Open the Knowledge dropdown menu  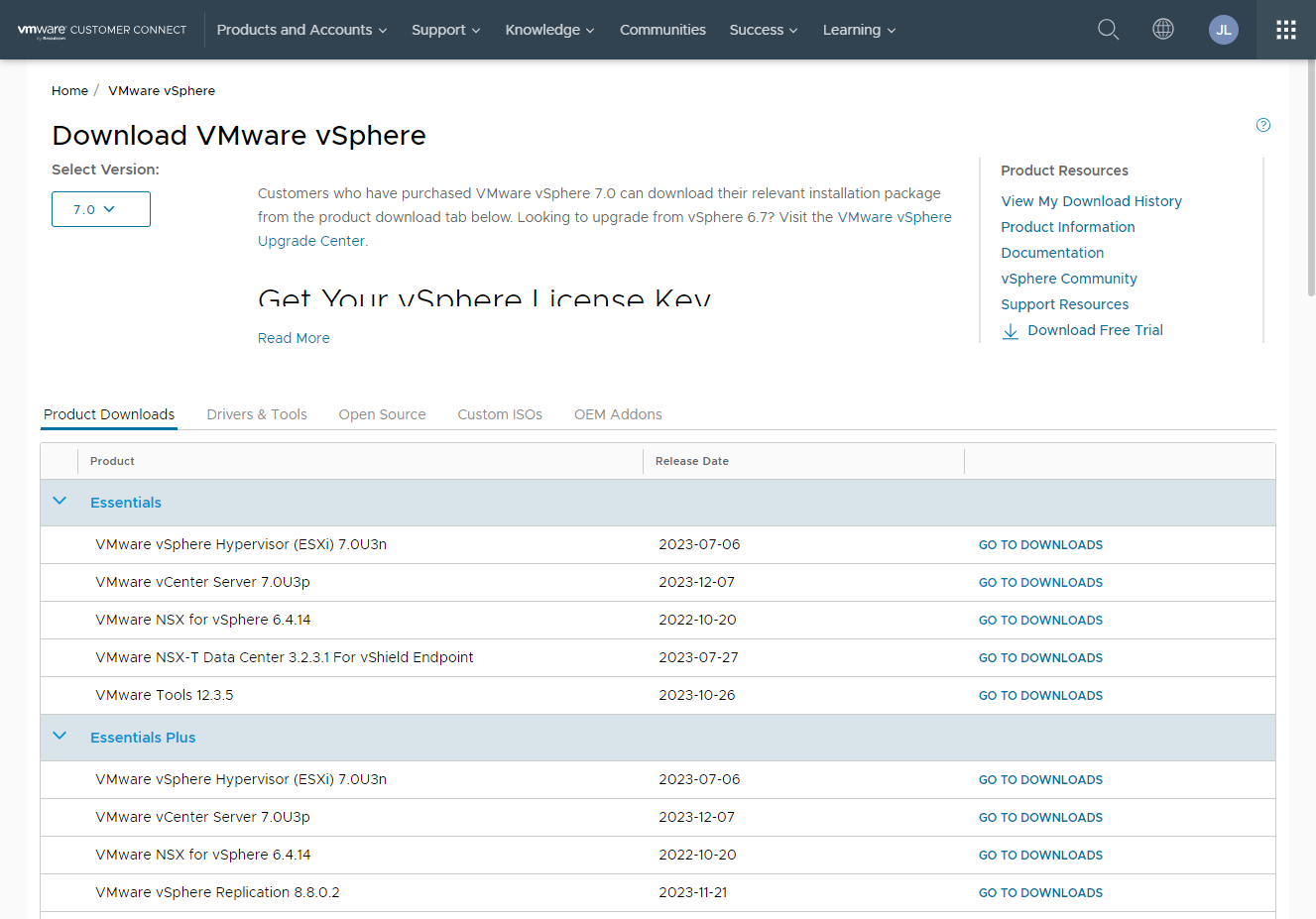coord(549,30)
